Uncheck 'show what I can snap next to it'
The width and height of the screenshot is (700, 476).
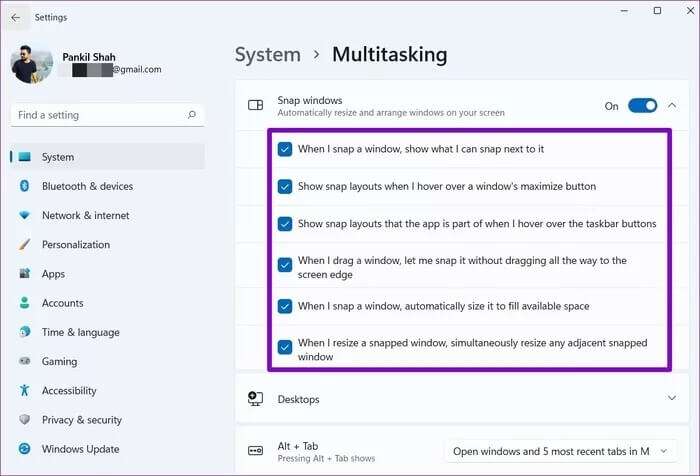pyautogui.click(x=285, y=149)
